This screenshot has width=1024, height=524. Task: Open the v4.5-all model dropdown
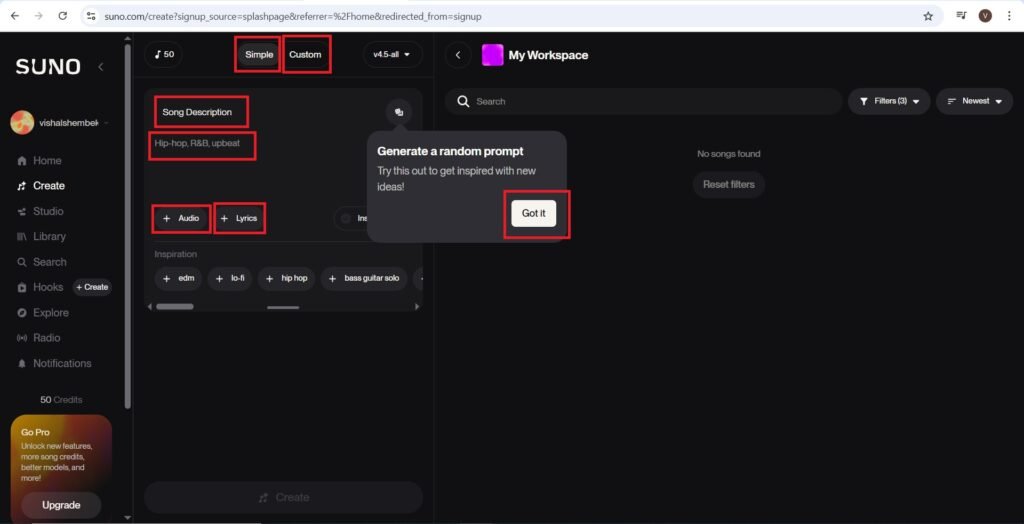pos(392,55)
